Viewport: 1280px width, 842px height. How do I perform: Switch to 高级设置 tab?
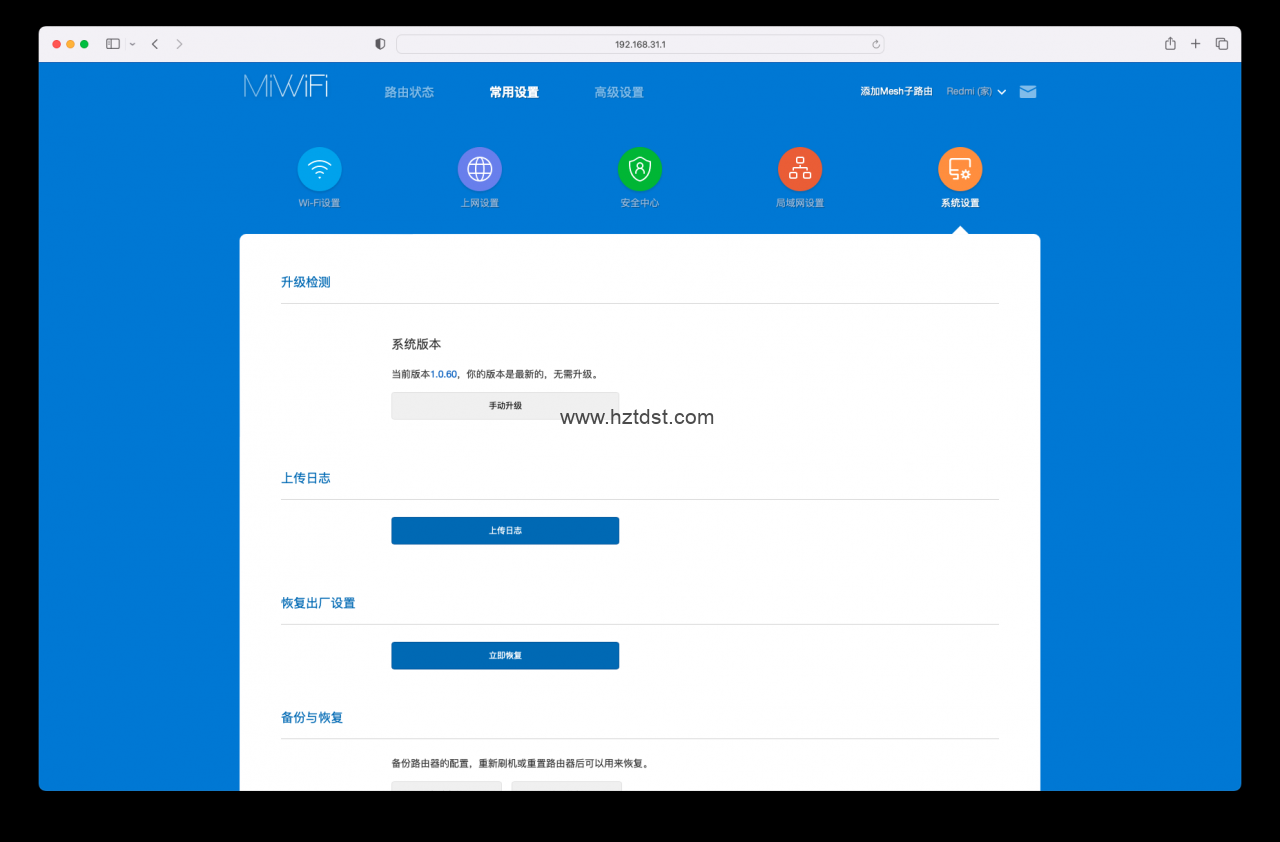(619, 92)
